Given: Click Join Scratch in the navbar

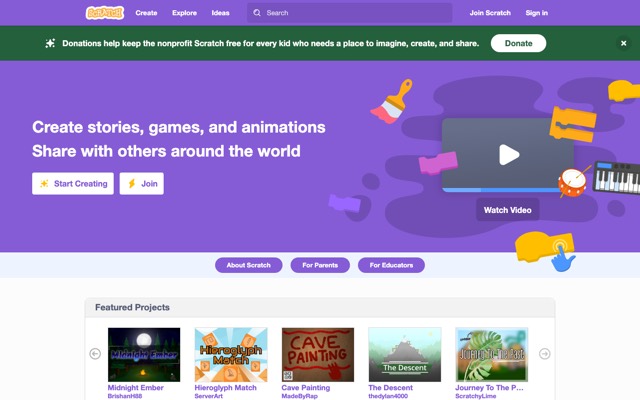Looking at the screenshot, I should (490, 13).
